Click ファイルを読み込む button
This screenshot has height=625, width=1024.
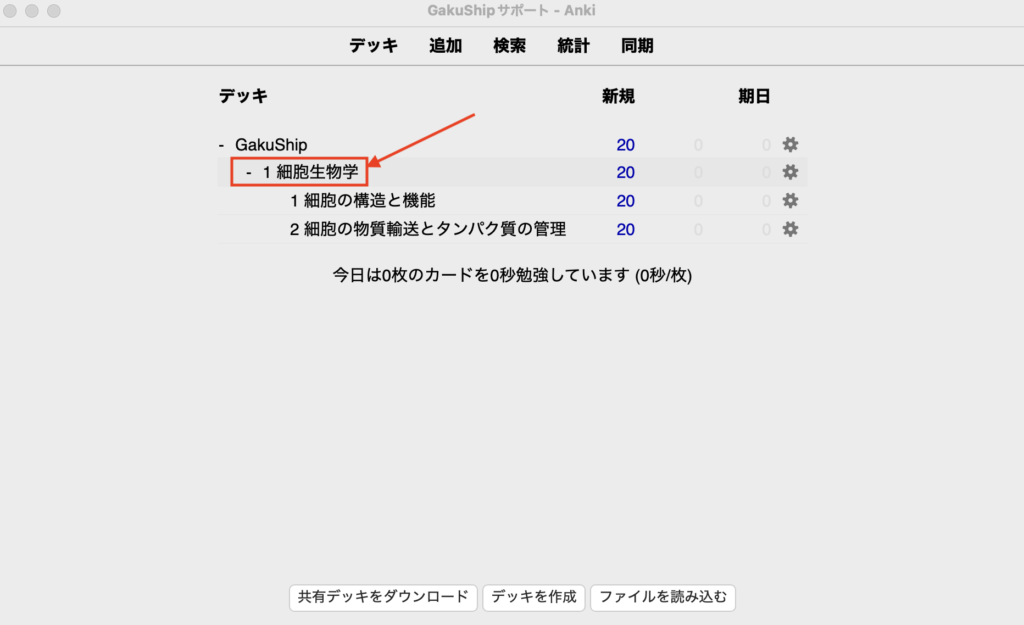663,597
